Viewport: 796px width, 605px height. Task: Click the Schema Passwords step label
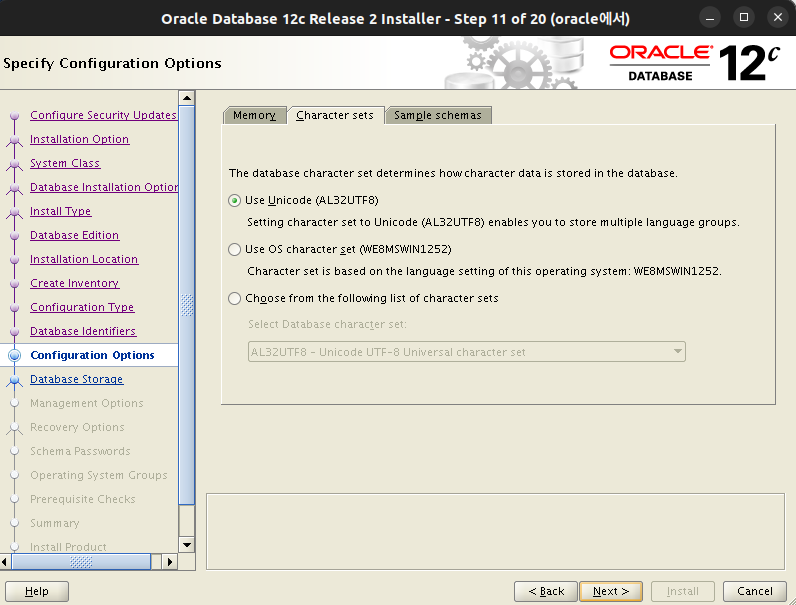click(x=80, y=451)
